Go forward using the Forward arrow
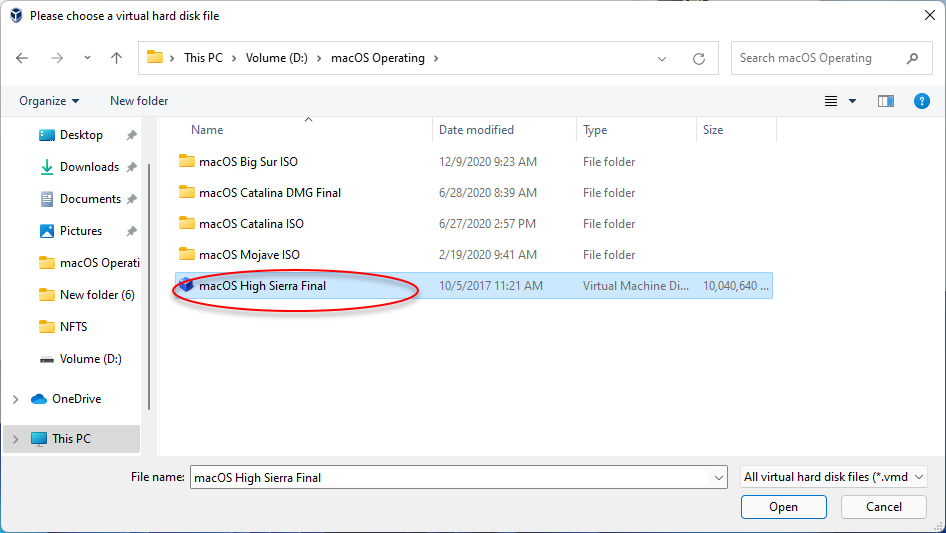The width and height of the screenshot is (946, 533). pyautogui.click(x=57, y=58)
